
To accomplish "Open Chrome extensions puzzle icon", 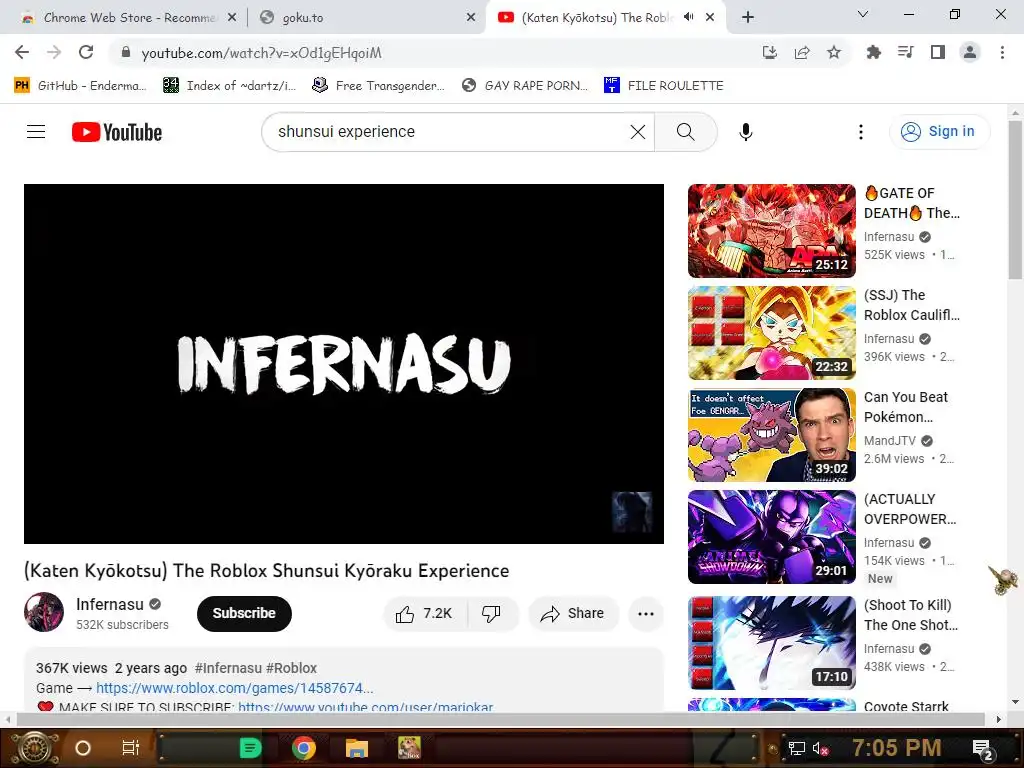I will pyautogui.click(x=873, y=52).
